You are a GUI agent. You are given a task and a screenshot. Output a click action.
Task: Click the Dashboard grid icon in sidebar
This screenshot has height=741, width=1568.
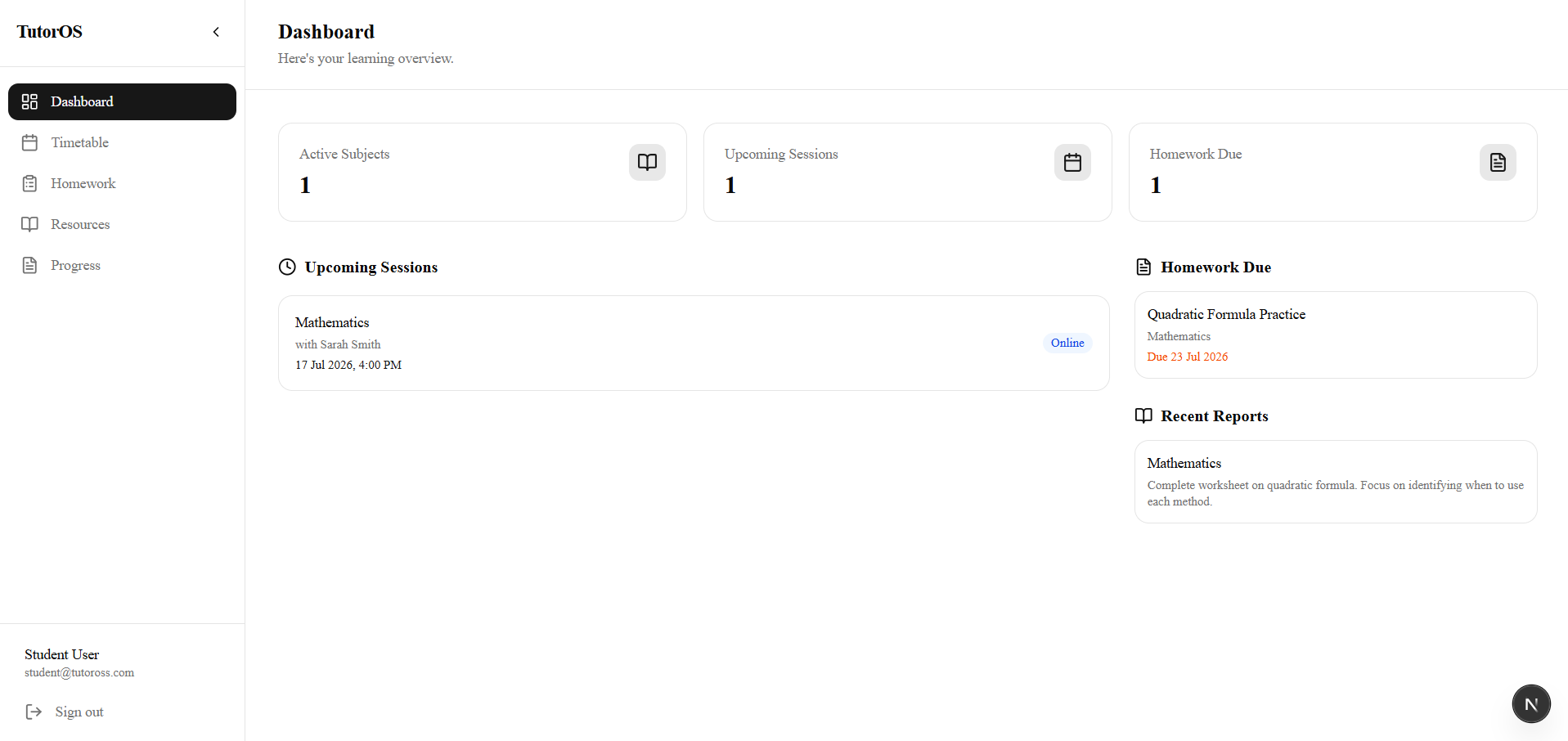coord(29,101)
